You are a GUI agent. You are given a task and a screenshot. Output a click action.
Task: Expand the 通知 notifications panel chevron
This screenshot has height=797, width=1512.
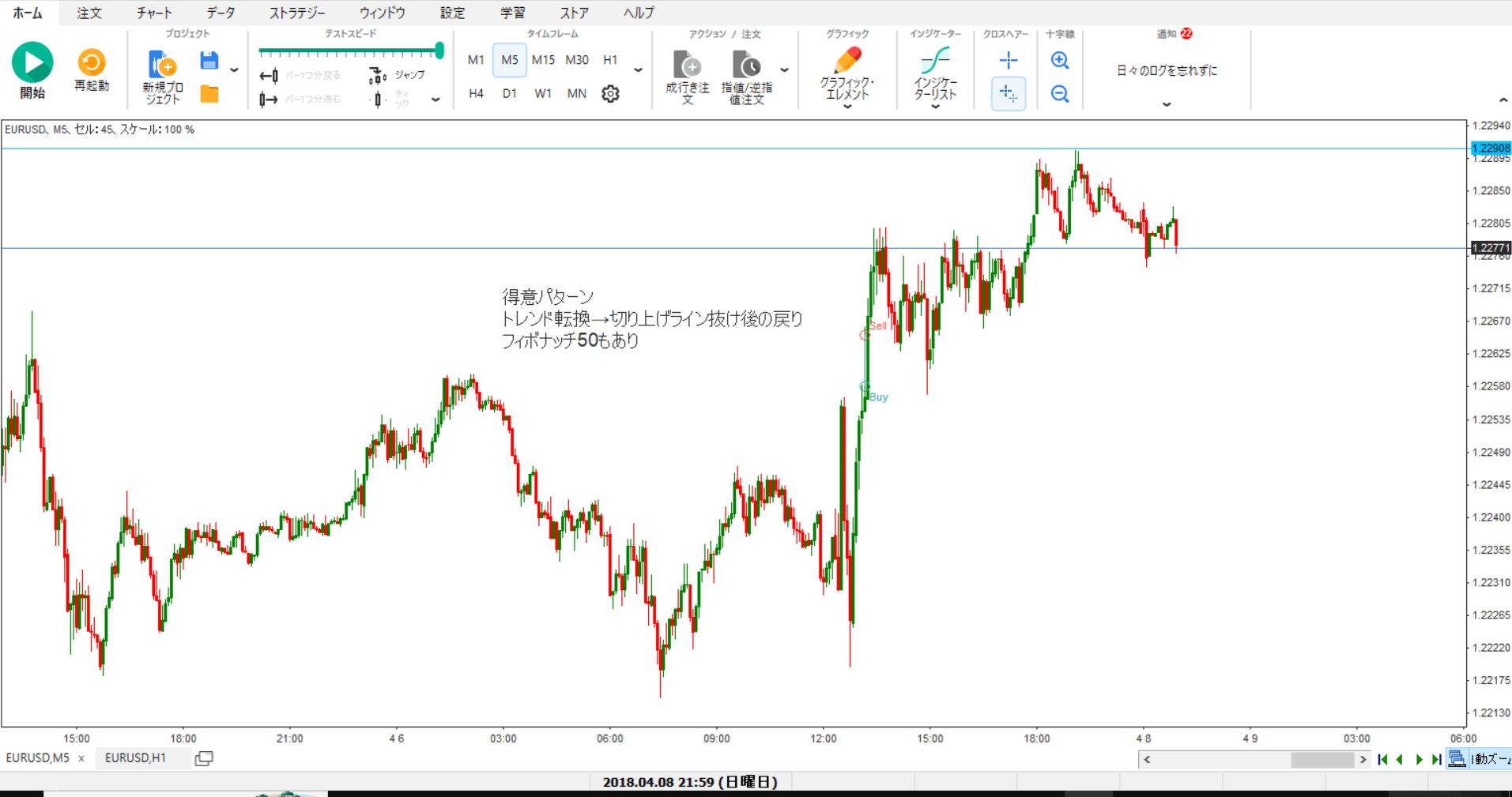pos(1167,104)
